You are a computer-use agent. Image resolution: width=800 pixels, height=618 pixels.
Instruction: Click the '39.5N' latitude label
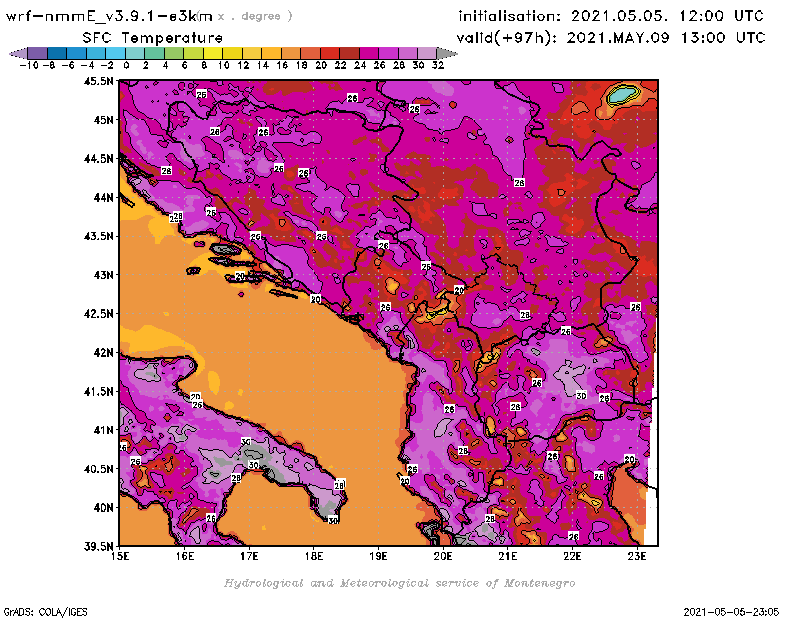pos(98,546)
